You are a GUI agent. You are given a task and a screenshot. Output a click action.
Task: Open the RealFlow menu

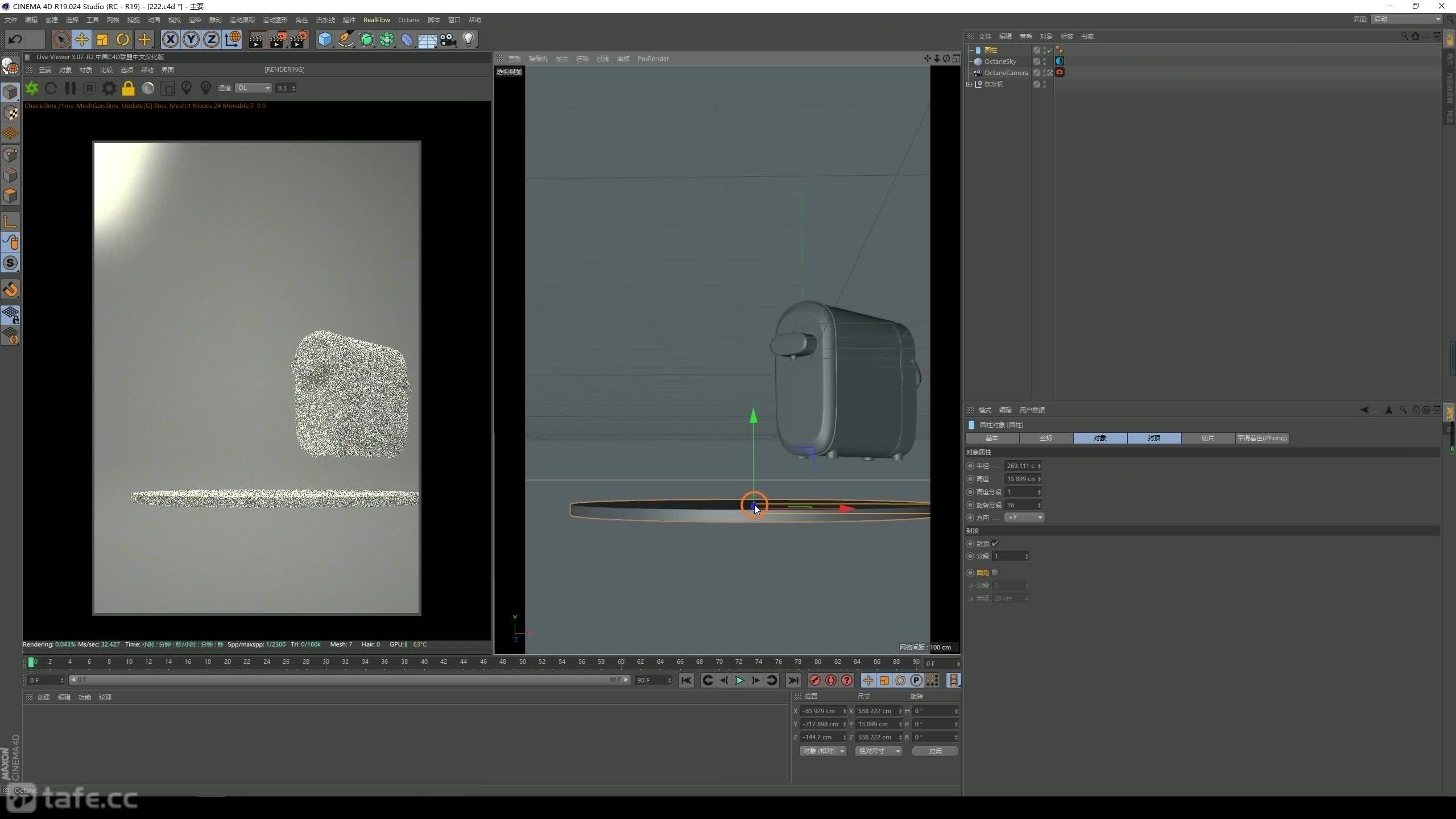click(377, 20)
